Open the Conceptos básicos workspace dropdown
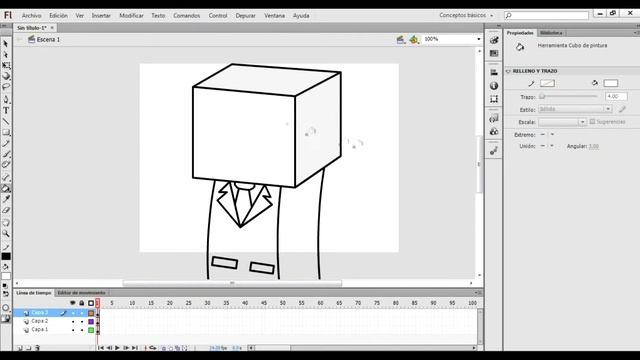The image size is (640, 360). coord(466,15)
